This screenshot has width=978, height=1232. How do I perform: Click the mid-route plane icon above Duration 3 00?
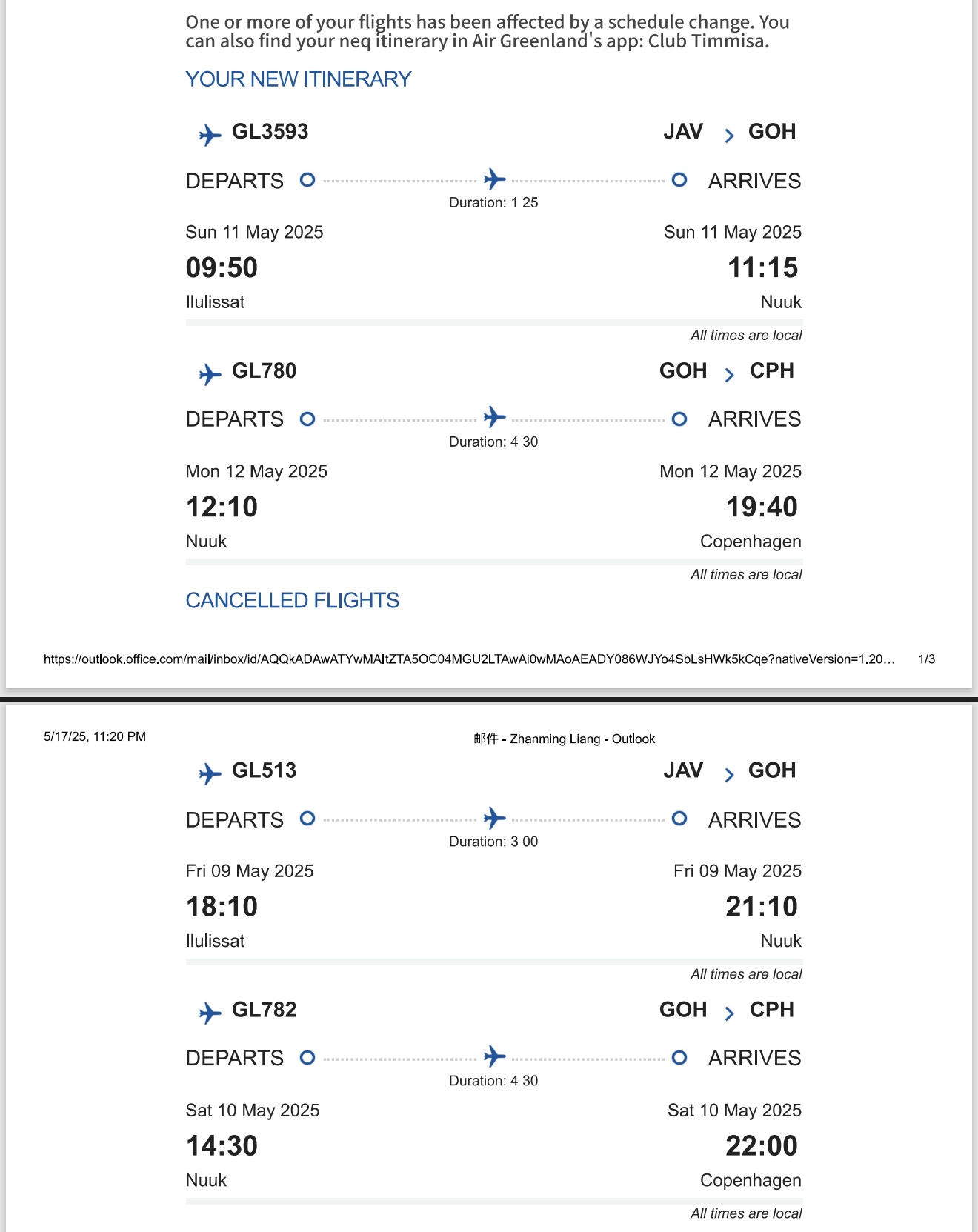point(494,818)
